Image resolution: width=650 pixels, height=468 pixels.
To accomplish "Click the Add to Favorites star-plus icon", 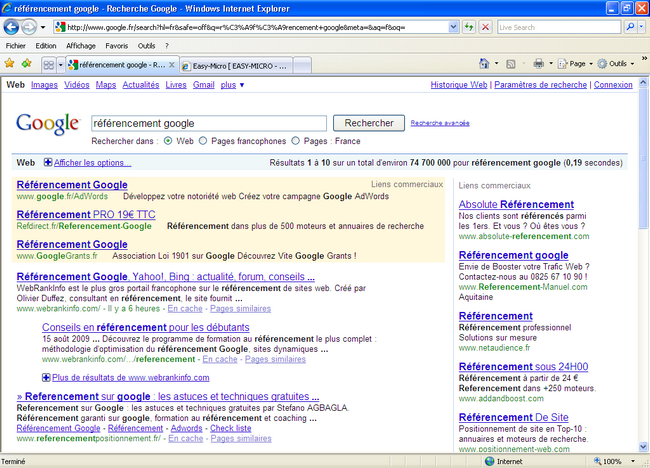I will (27, 63).
